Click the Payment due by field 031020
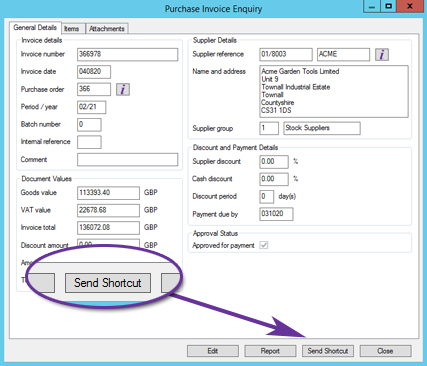Viewport: 427px width, 366px height. coord(276,214)
